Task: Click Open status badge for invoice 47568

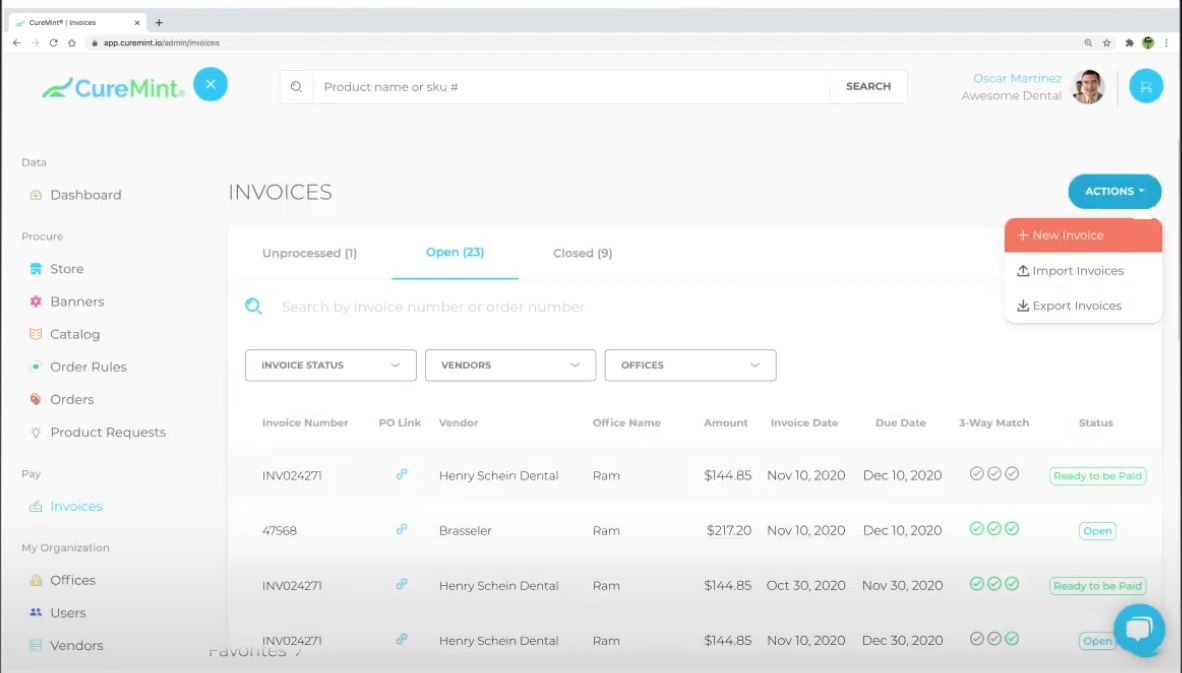Action: [1097, 531]
